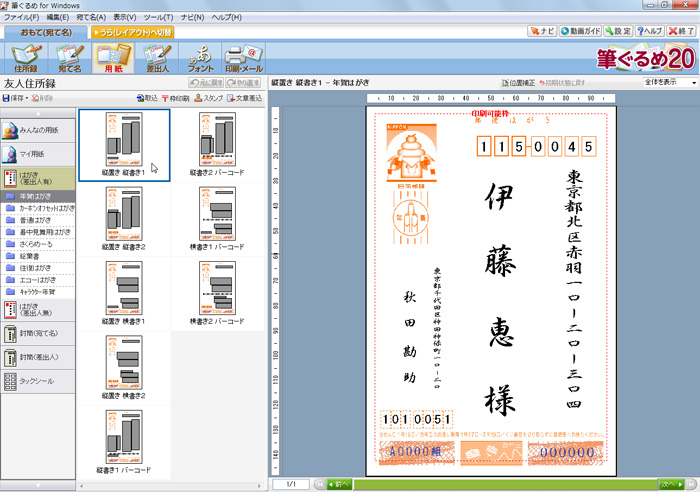Open the 動画ガイド video guide

[x=584, y=32]
